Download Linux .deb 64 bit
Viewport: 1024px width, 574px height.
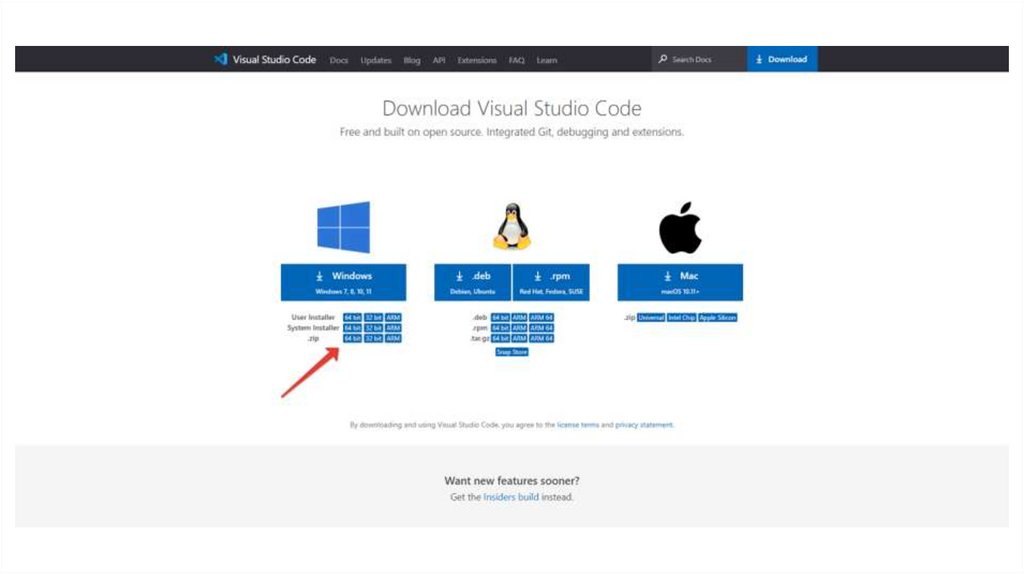(500, 317)
